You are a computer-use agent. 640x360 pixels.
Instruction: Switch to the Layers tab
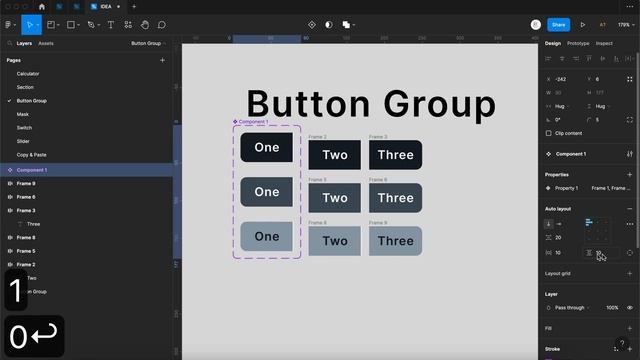click(24, 43)
